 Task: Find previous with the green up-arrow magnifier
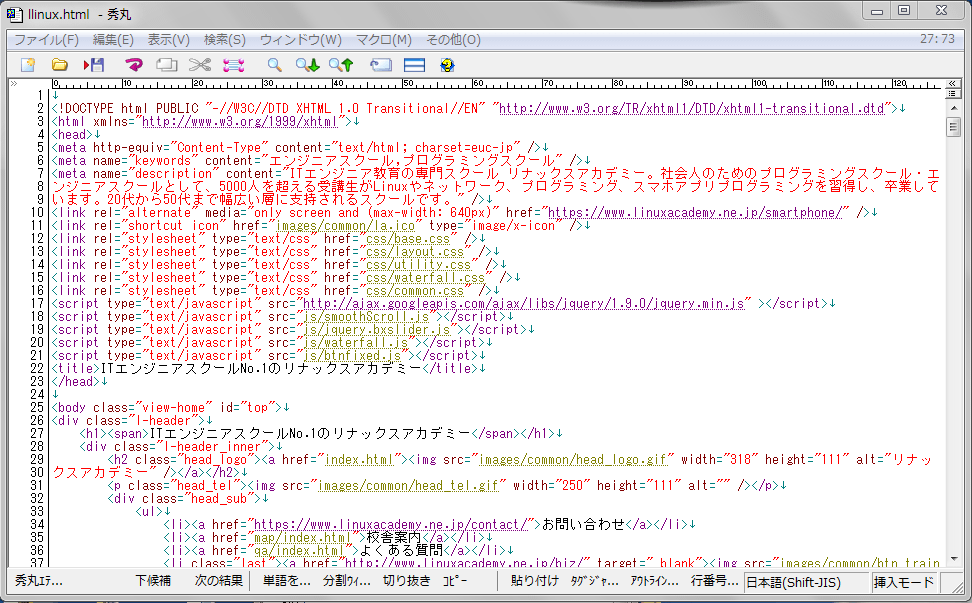(x=341, y=65)
